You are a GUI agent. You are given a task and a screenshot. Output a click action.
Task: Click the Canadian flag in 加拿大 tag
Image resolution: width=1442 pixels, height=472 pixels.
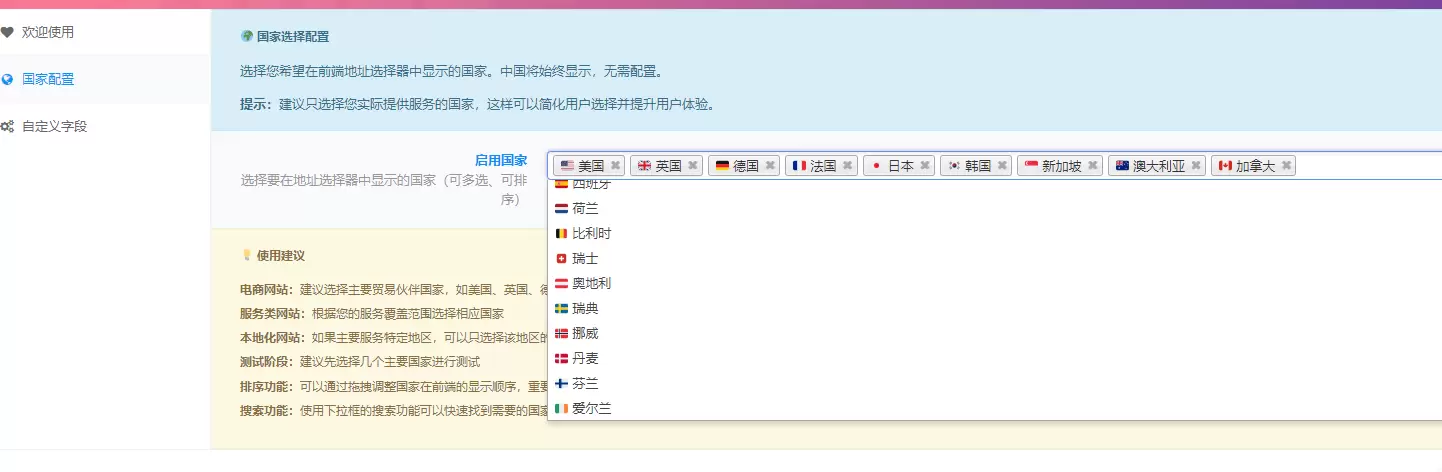tap(1225, 166)
